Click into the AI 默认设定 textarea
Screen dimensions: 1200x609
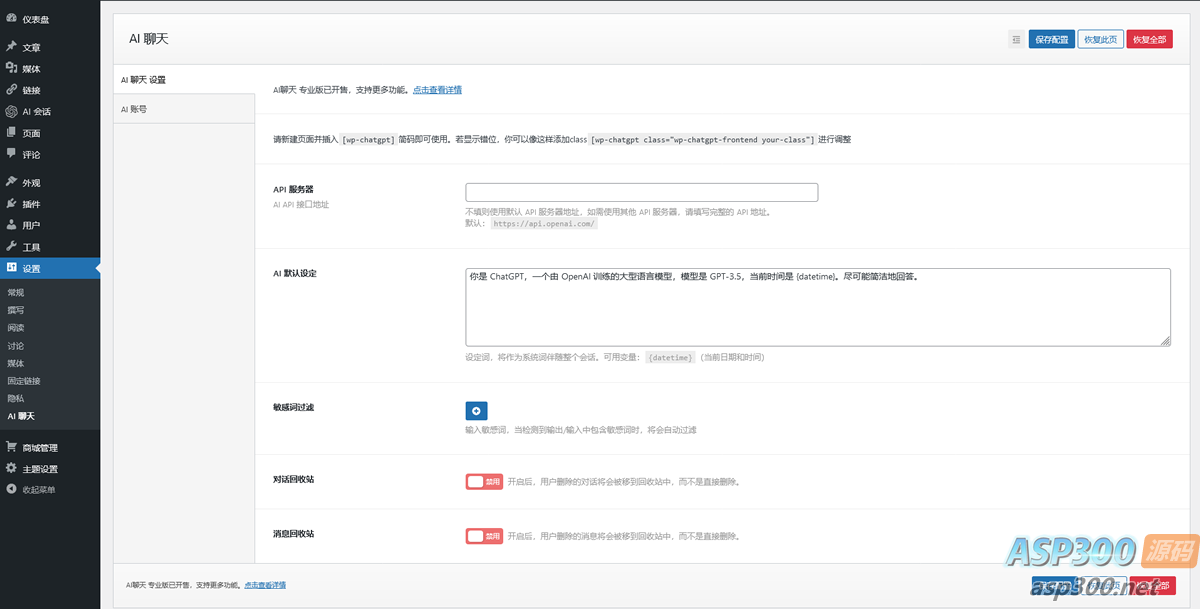point(817,307)
